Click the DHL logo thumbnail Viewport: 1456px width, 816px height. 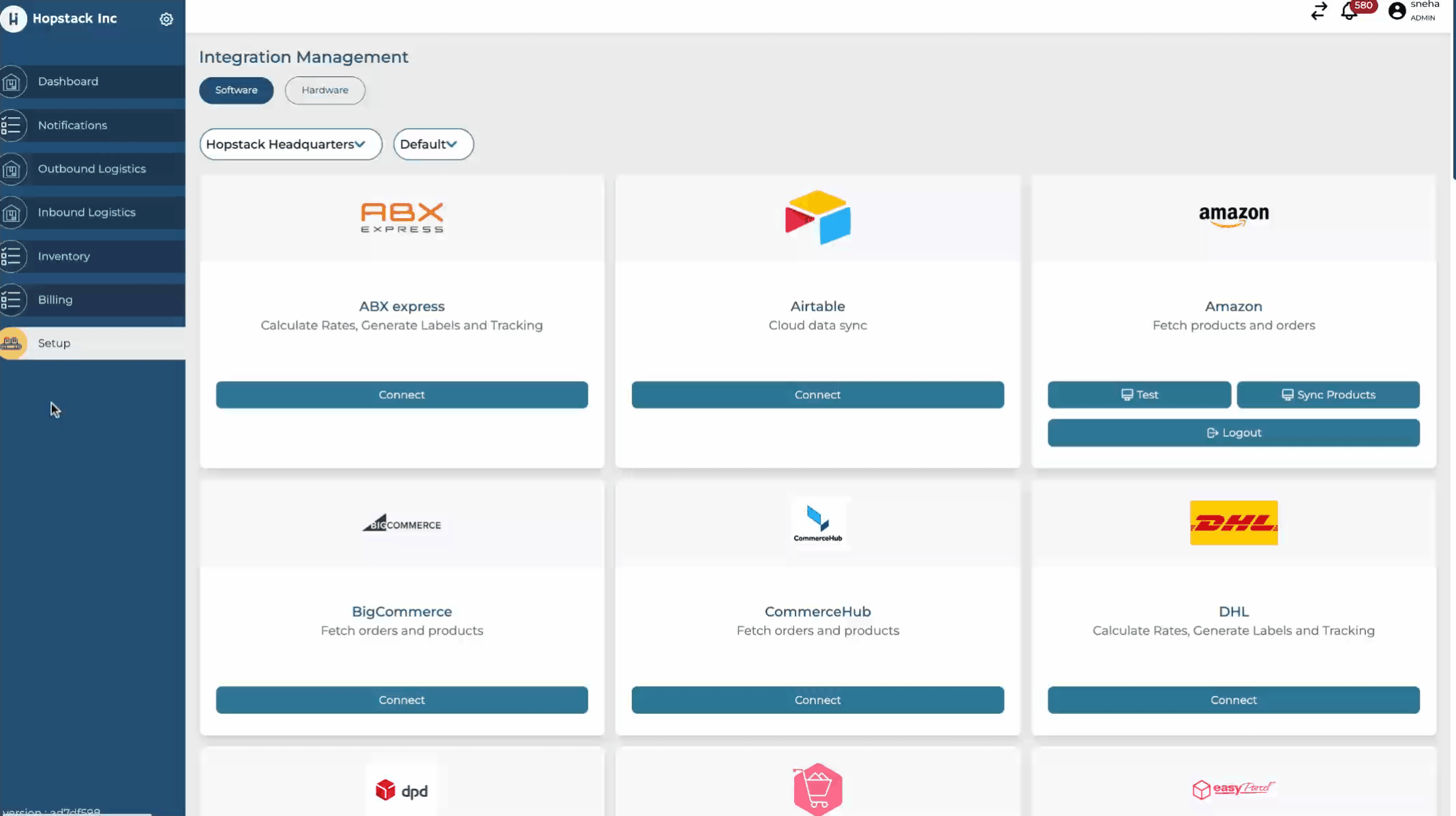(x=1233, y=523)
